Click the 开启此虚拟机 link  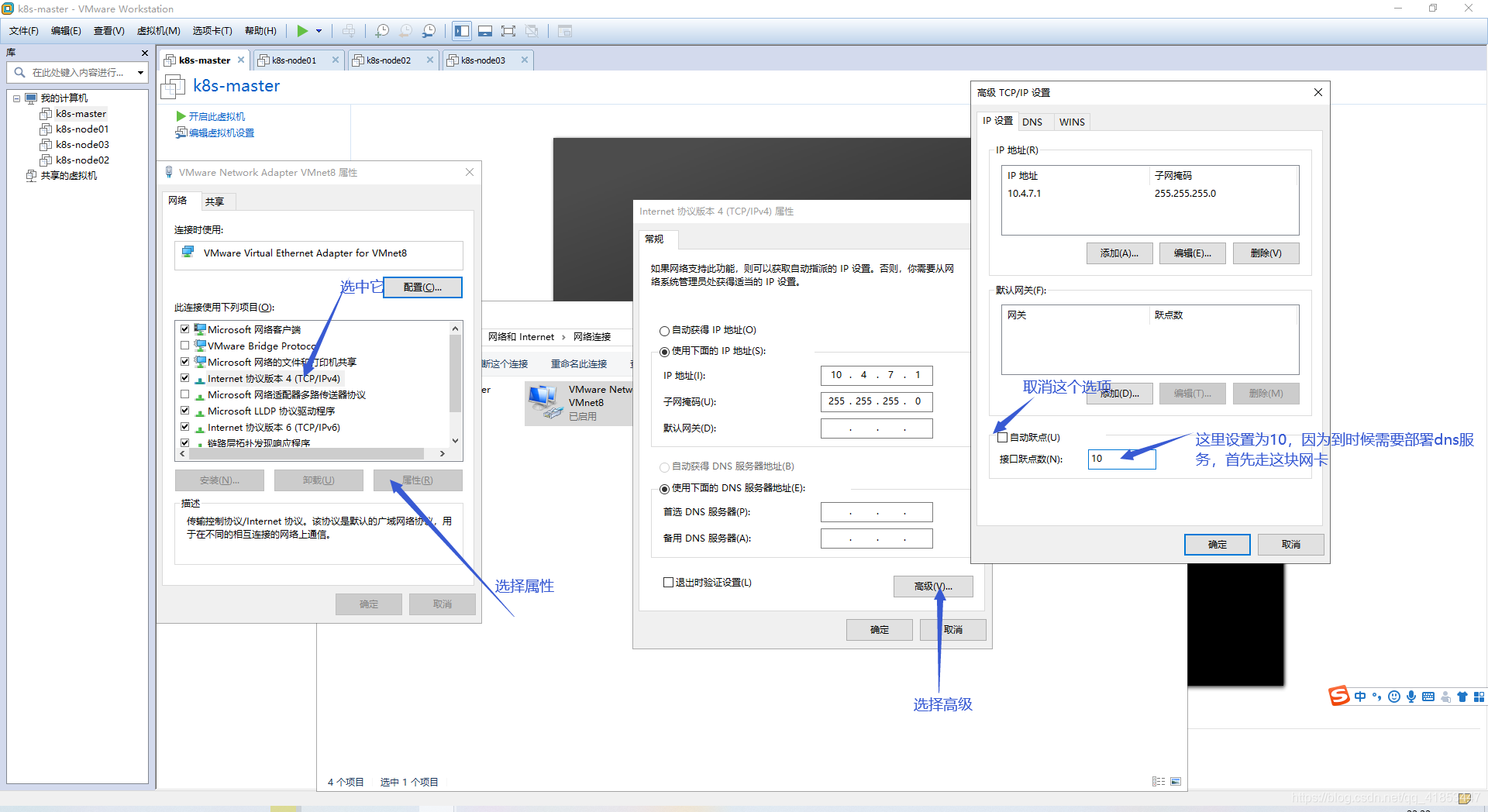[x=217, y=116]
